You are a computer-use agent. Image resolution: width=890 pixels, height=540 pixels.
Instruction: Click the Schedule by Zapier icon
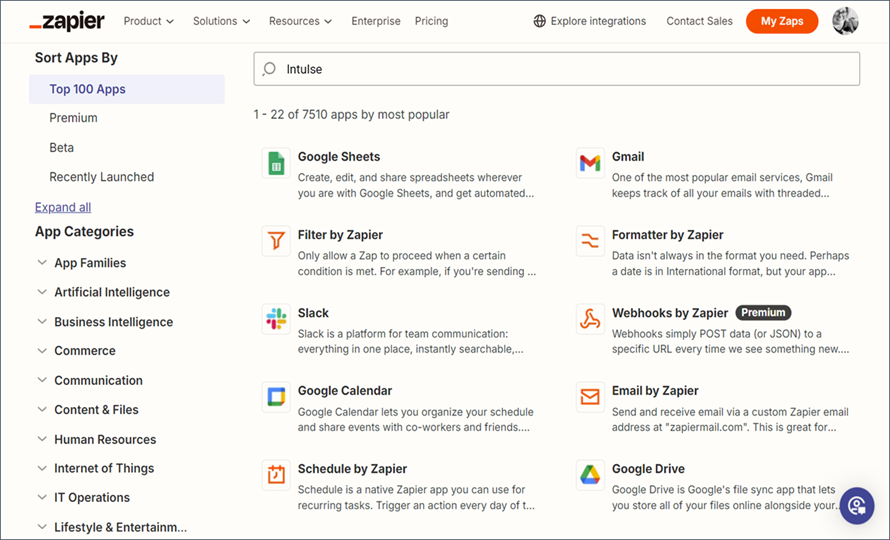[276, 475]
